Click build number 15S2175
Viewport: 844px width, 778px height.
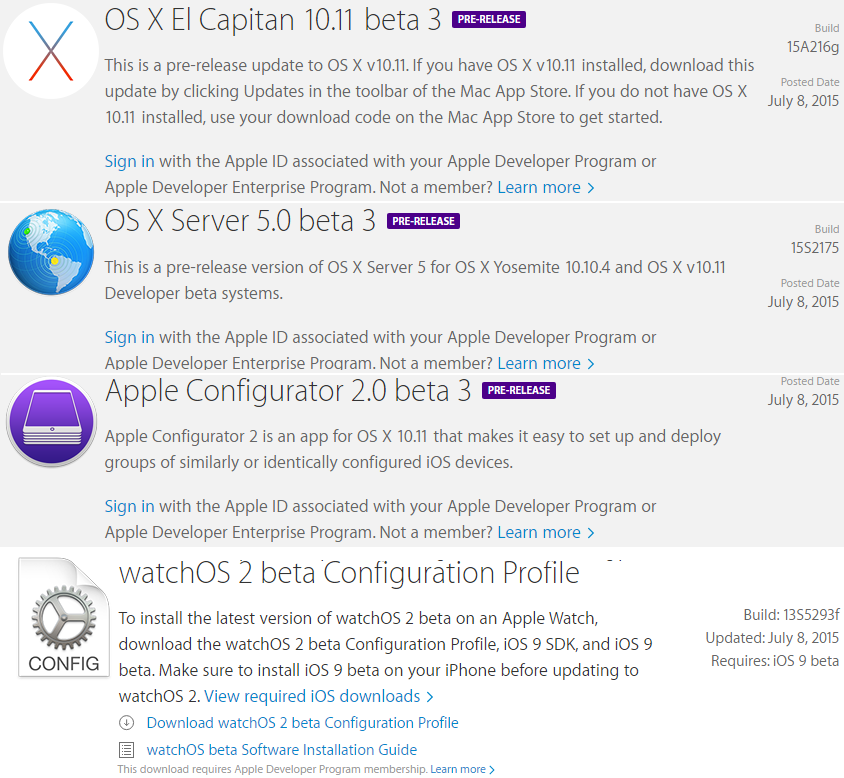[x=814, y=248]
